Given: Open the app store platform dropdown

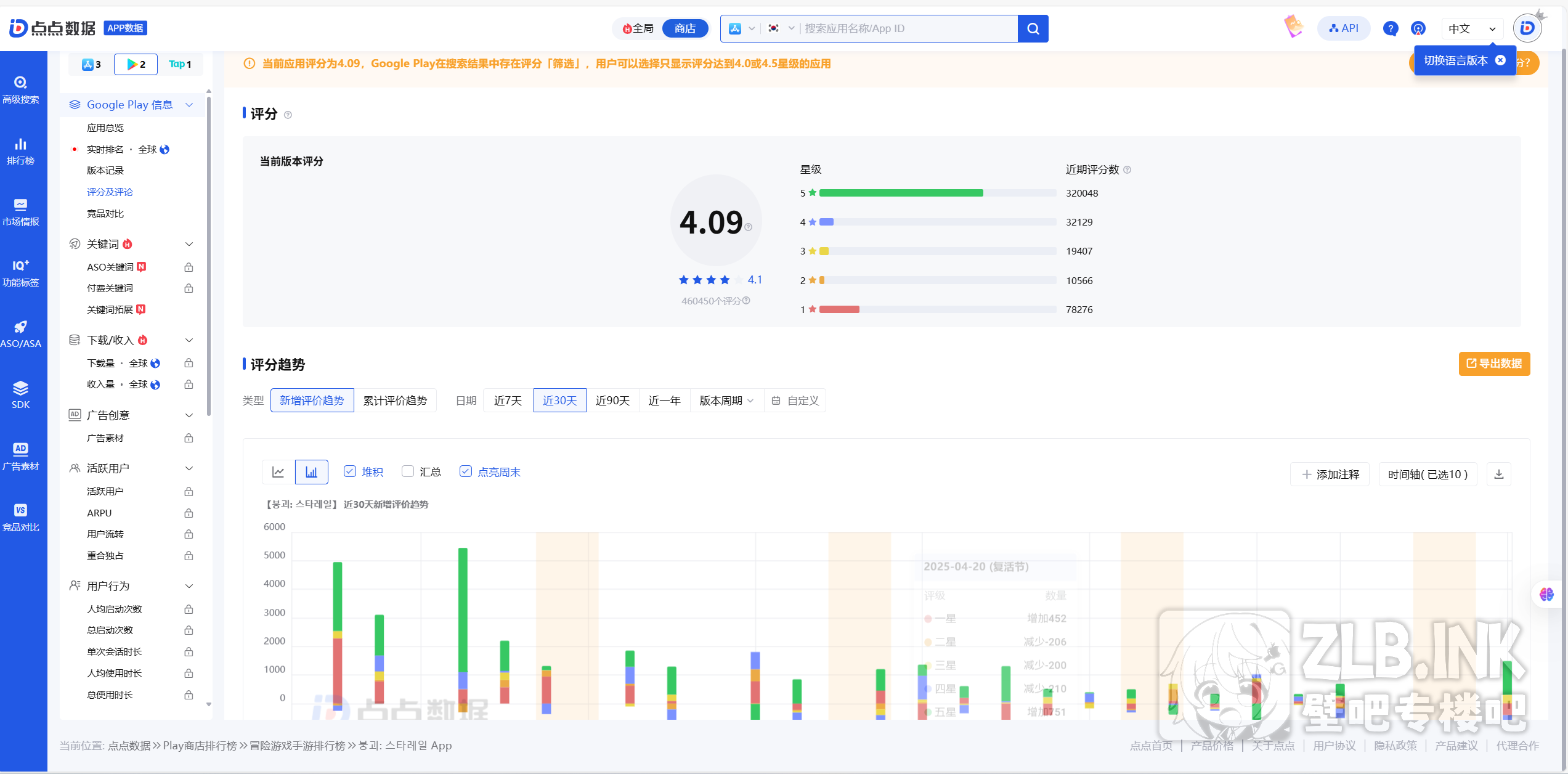Looking at the screenshot, I should 742,28.
